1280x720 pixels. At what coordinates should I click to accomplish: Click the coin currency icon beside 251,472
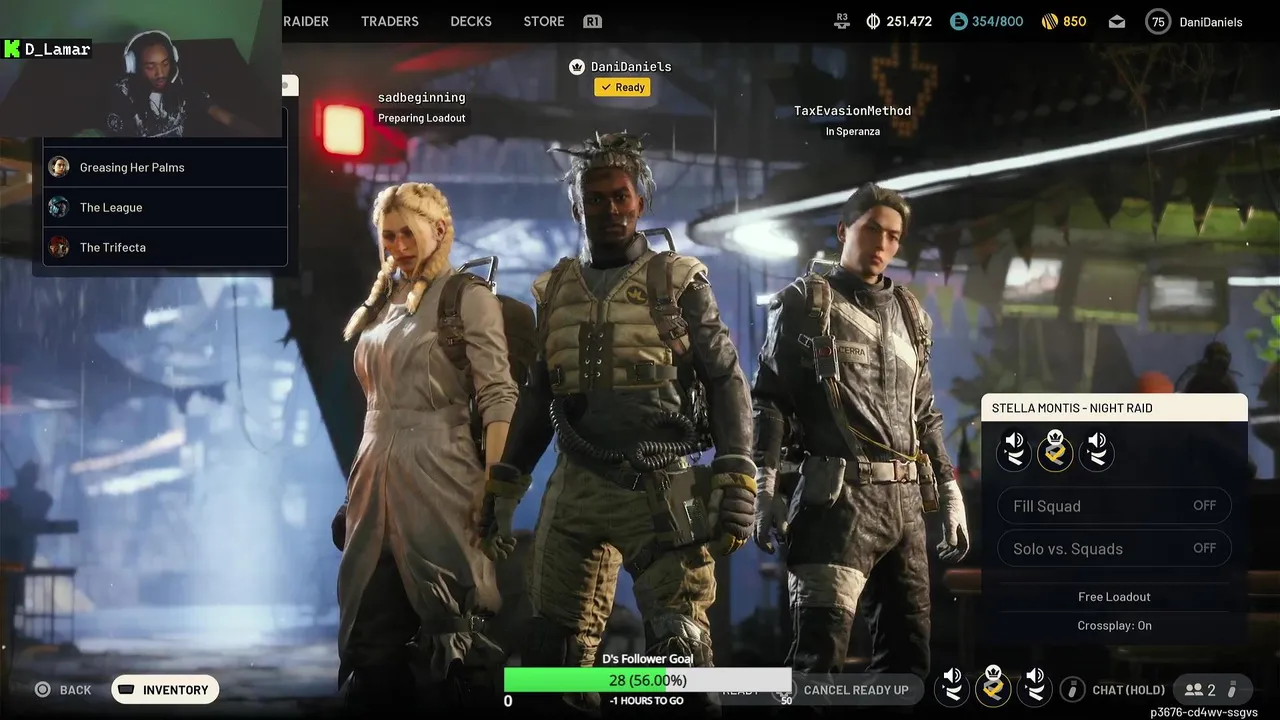[873, 21]
